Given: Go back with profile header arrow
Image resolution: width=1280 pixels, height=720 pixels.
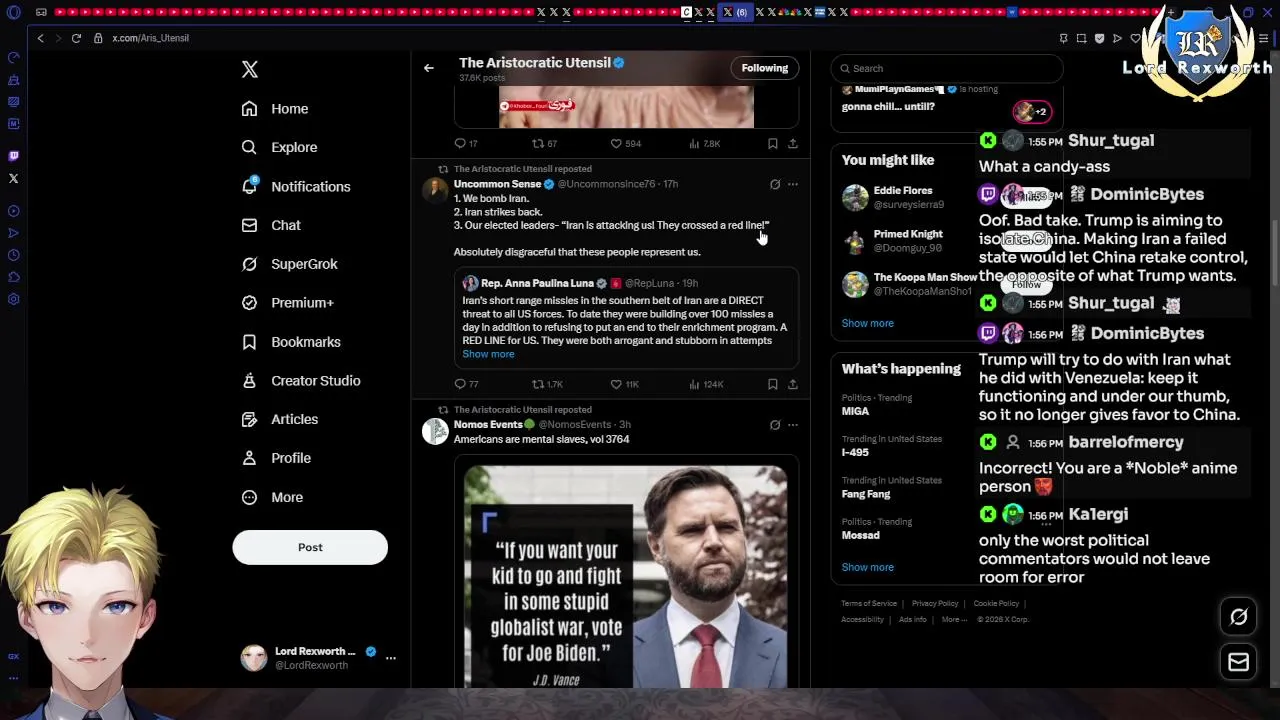Looking at the screenshot, I should pos(429,68).
